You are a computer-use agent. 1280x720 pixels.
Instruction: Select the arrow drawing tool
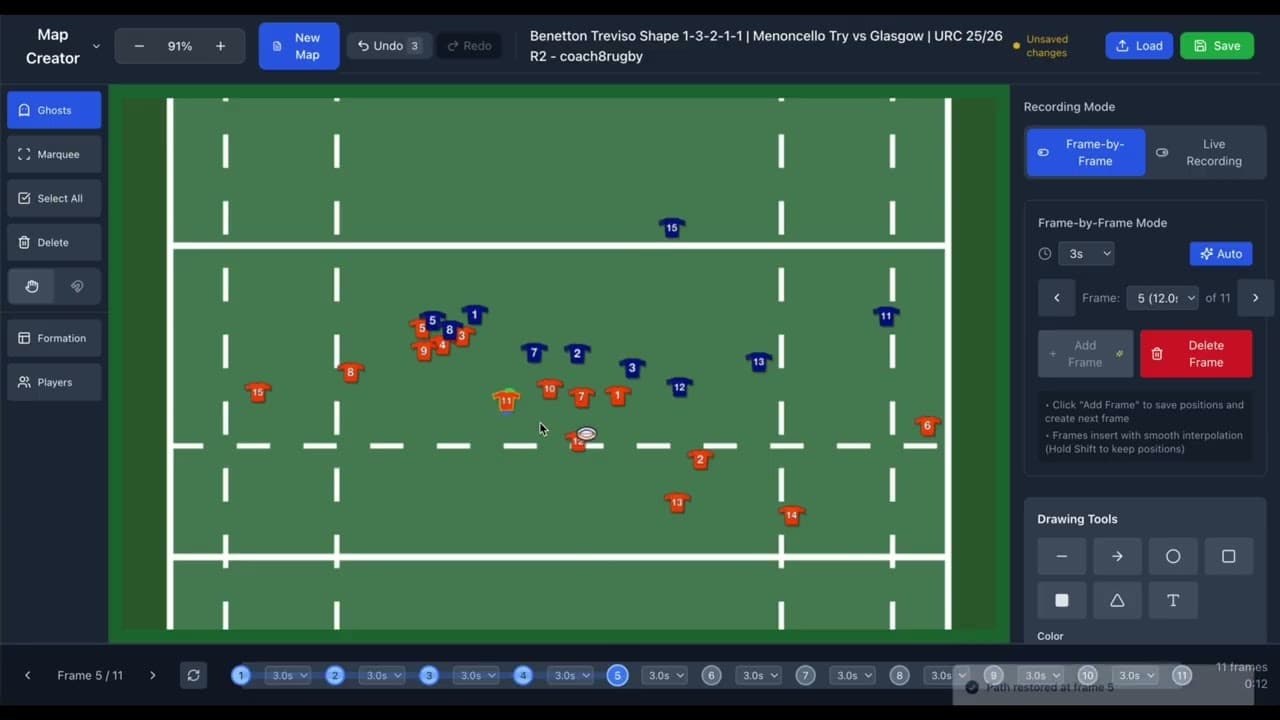[1117, 557]
